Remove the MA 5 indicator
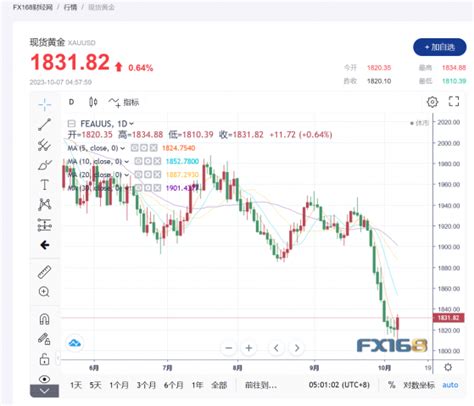The image size is (474, 406). click(x=153, y=148)
